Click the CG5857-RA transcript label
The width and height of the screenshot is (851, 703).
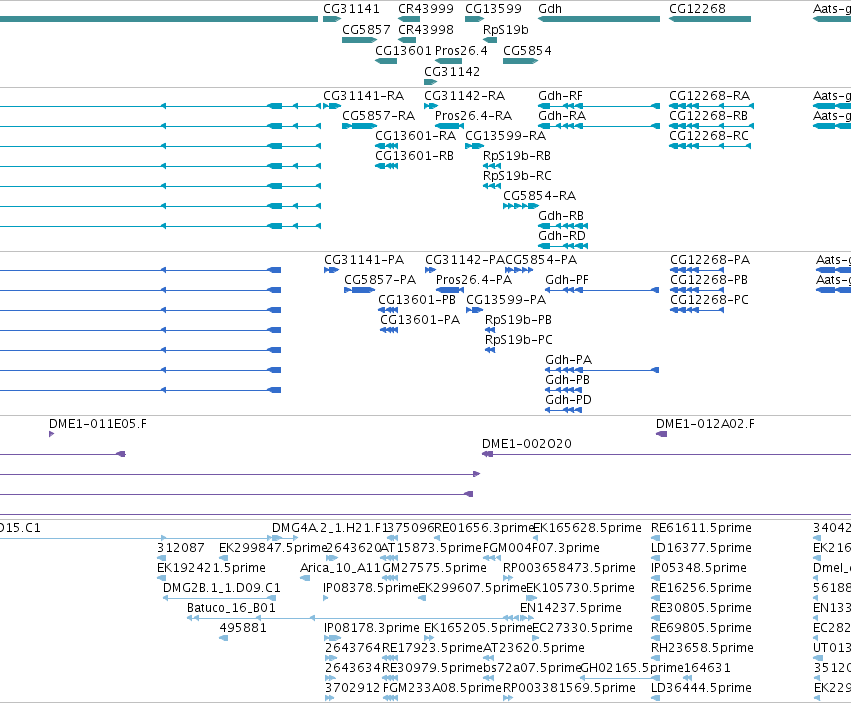(x=378, y=116)
